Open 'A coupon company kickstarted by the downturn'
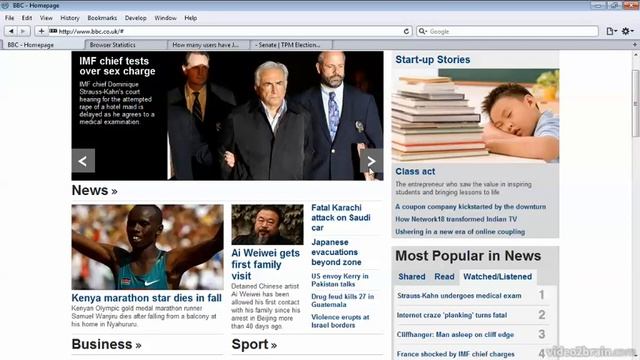 pyautogui.click(x=471, y=207)
